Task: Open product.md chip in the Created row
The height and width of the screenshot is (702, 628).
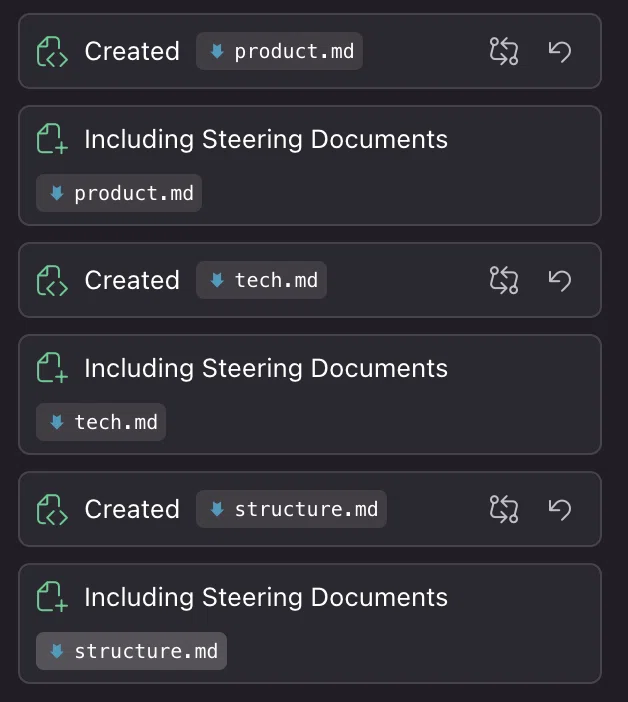Action: [279, 51]
